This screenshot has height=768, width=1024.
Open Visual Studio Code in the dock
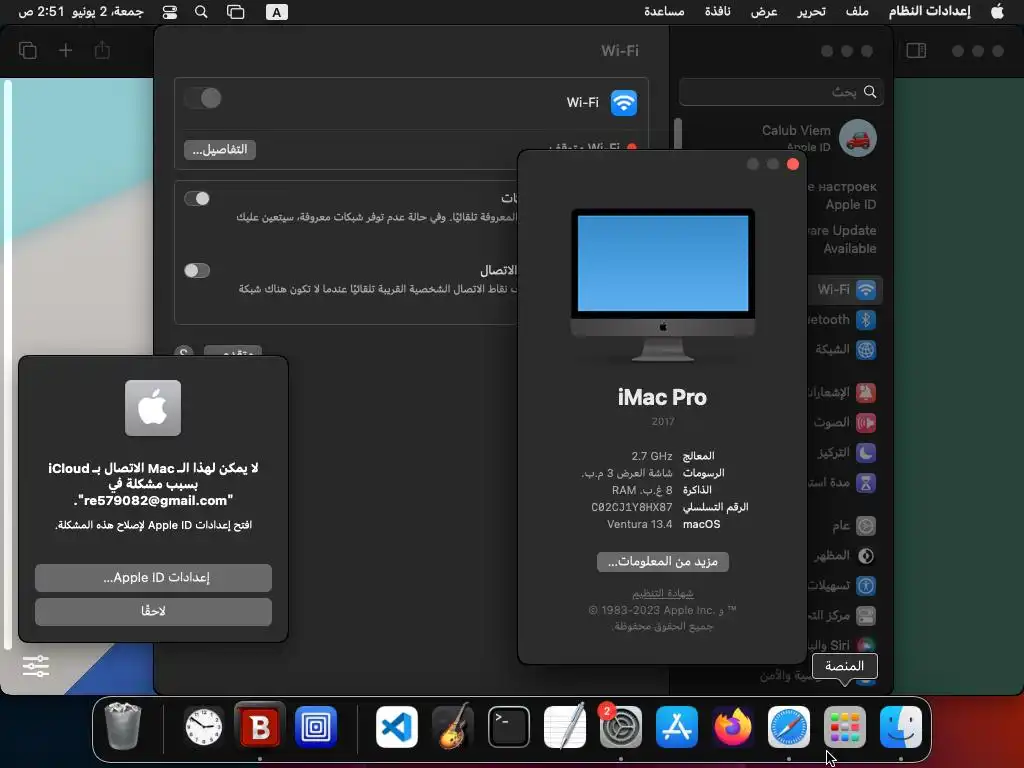396,727
